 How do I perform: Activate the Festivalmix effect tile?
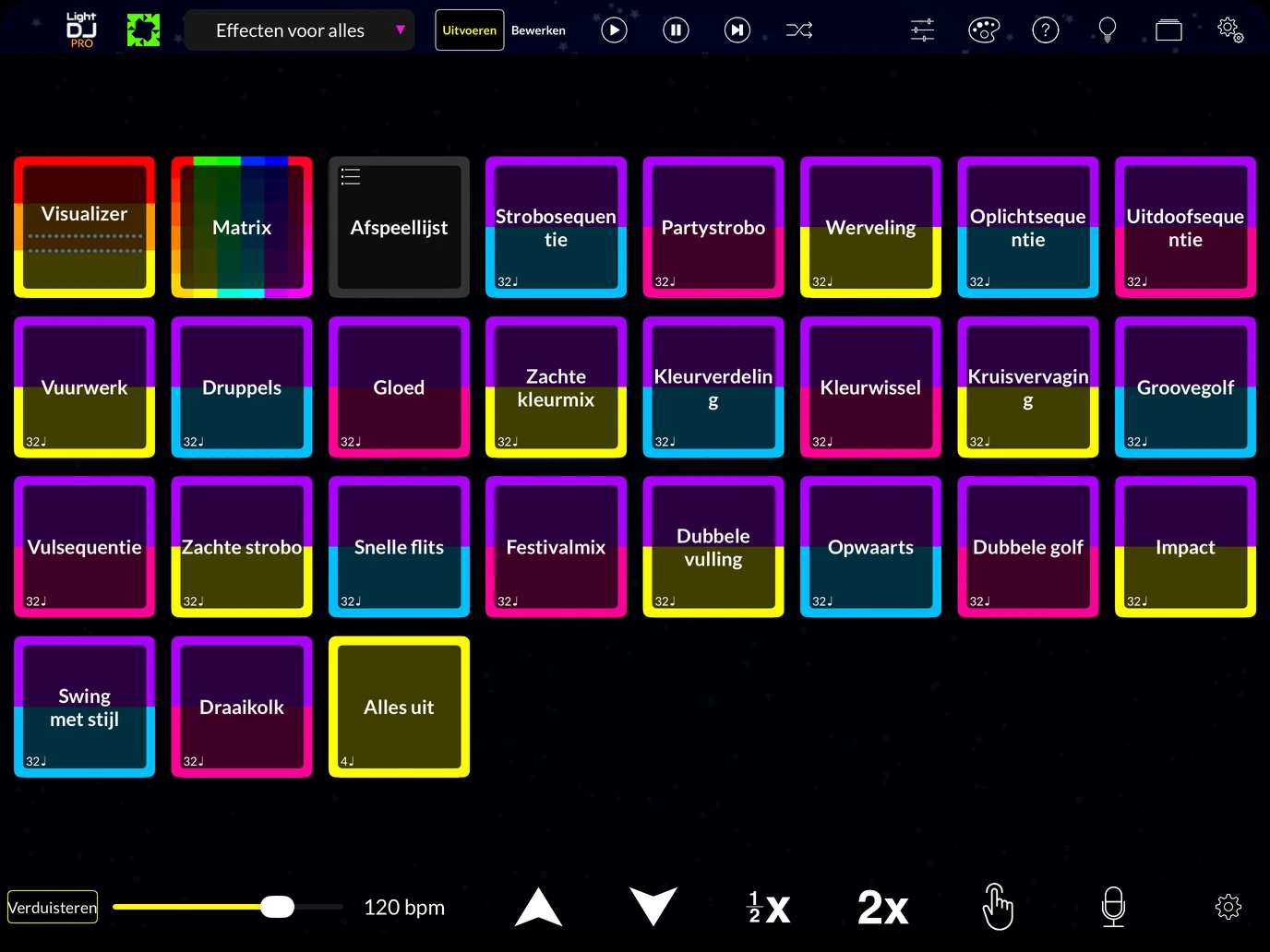click(556, 547)
